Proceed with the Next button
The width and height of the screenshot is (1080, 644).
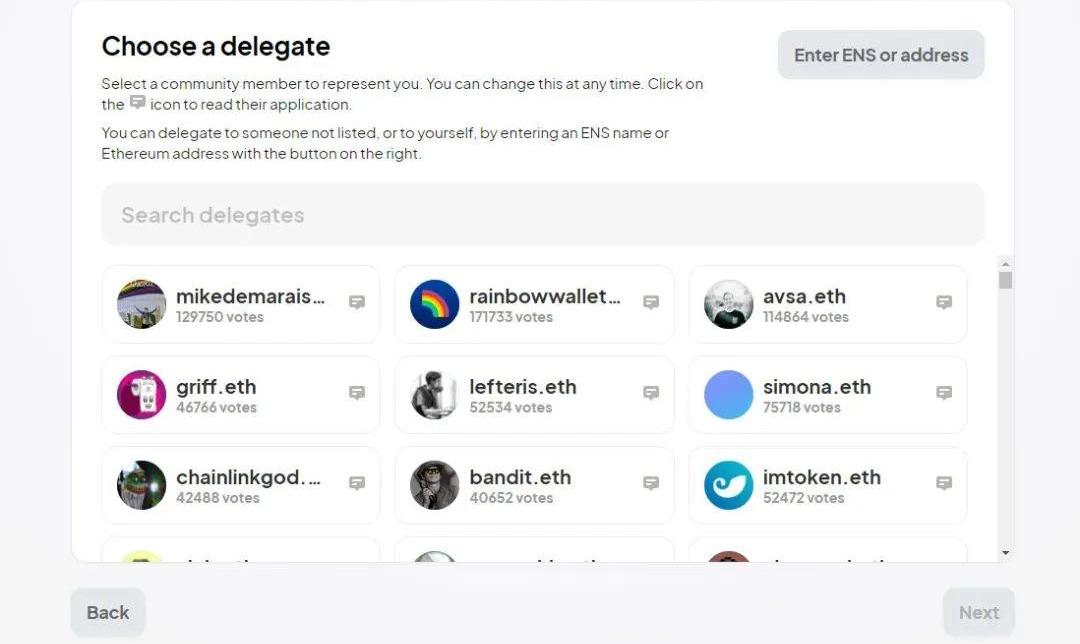point(979,612)
